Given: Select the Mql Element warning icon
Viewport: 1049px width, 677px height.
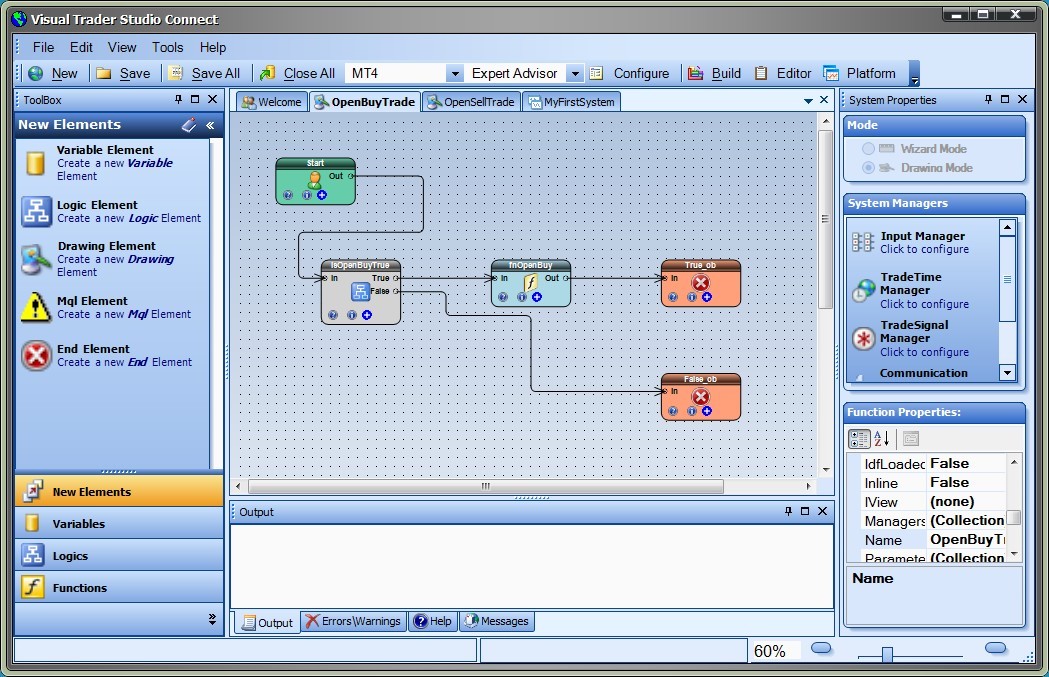Looking at the screenshot, I should [x=36, y=307].
